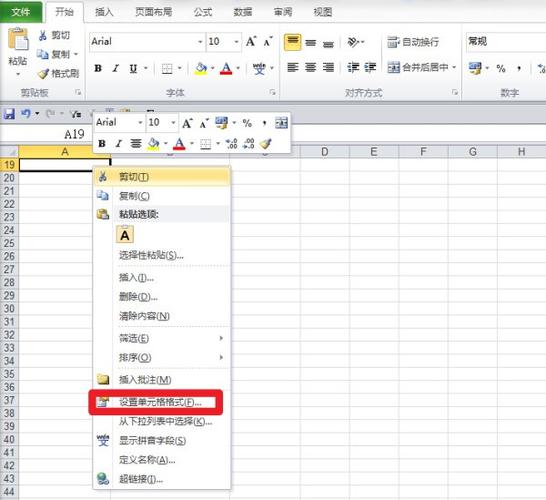The width and height of the screenshot is (546, 500).
Task: Switch to 公式 Formulas tab
Action: [x=203, y=12]
